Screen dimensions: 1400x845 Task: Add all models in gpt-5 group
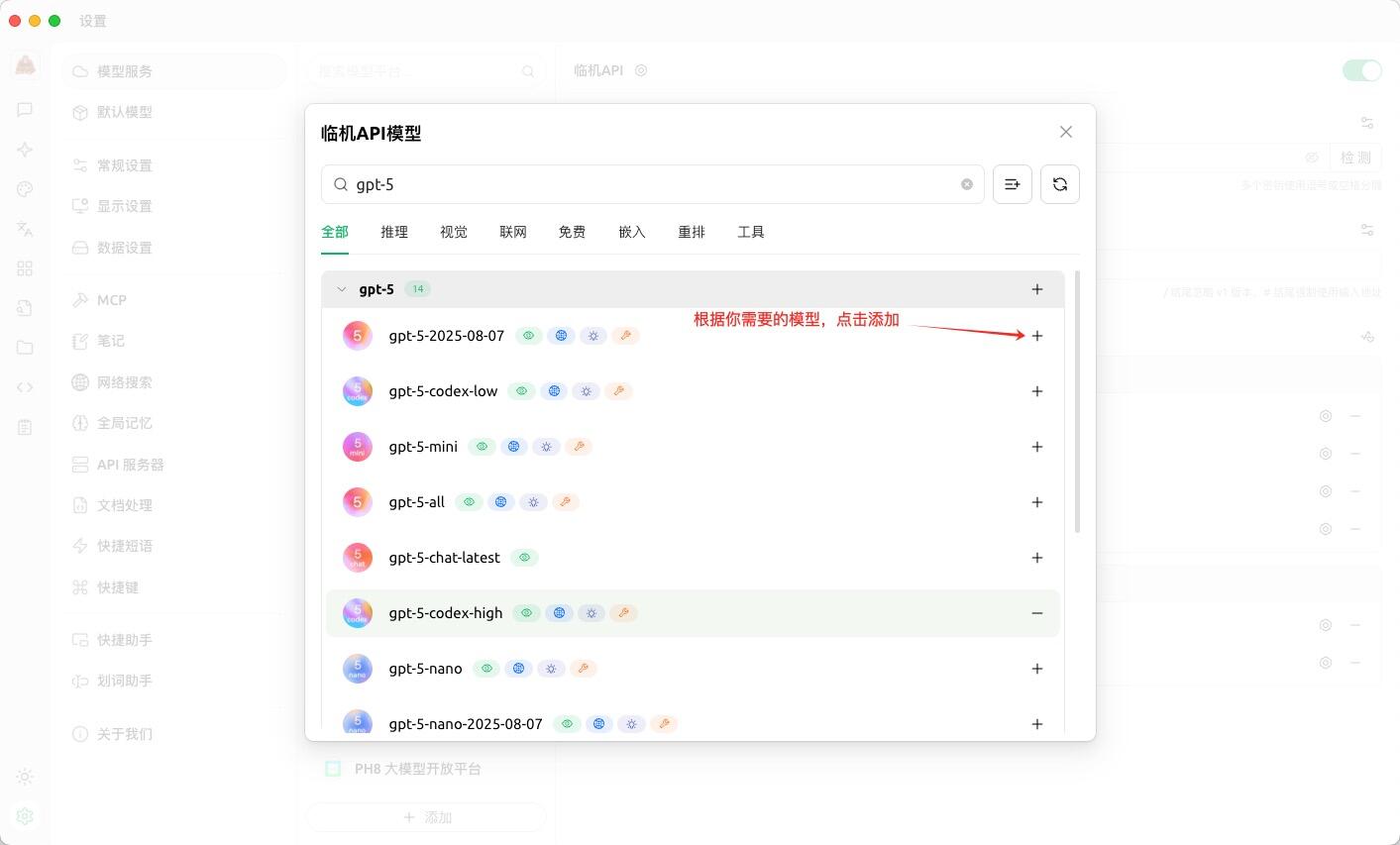pyautogui.click(x=1037, y=289)
